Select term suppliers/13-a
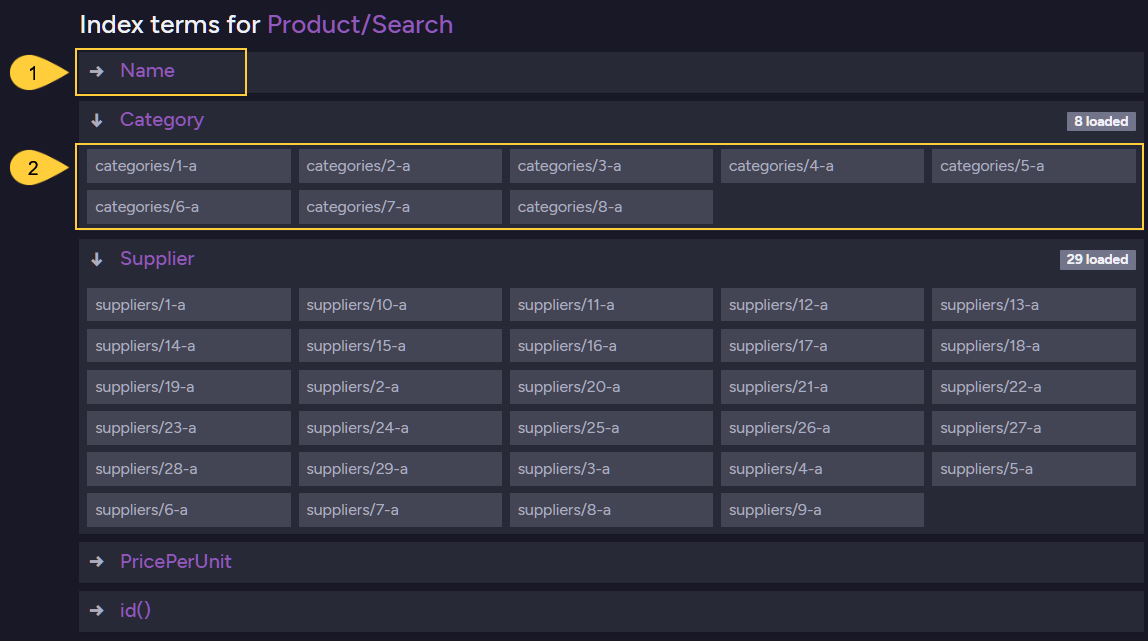Viewport: 1148px width, 641px height. coord(1034,305)
